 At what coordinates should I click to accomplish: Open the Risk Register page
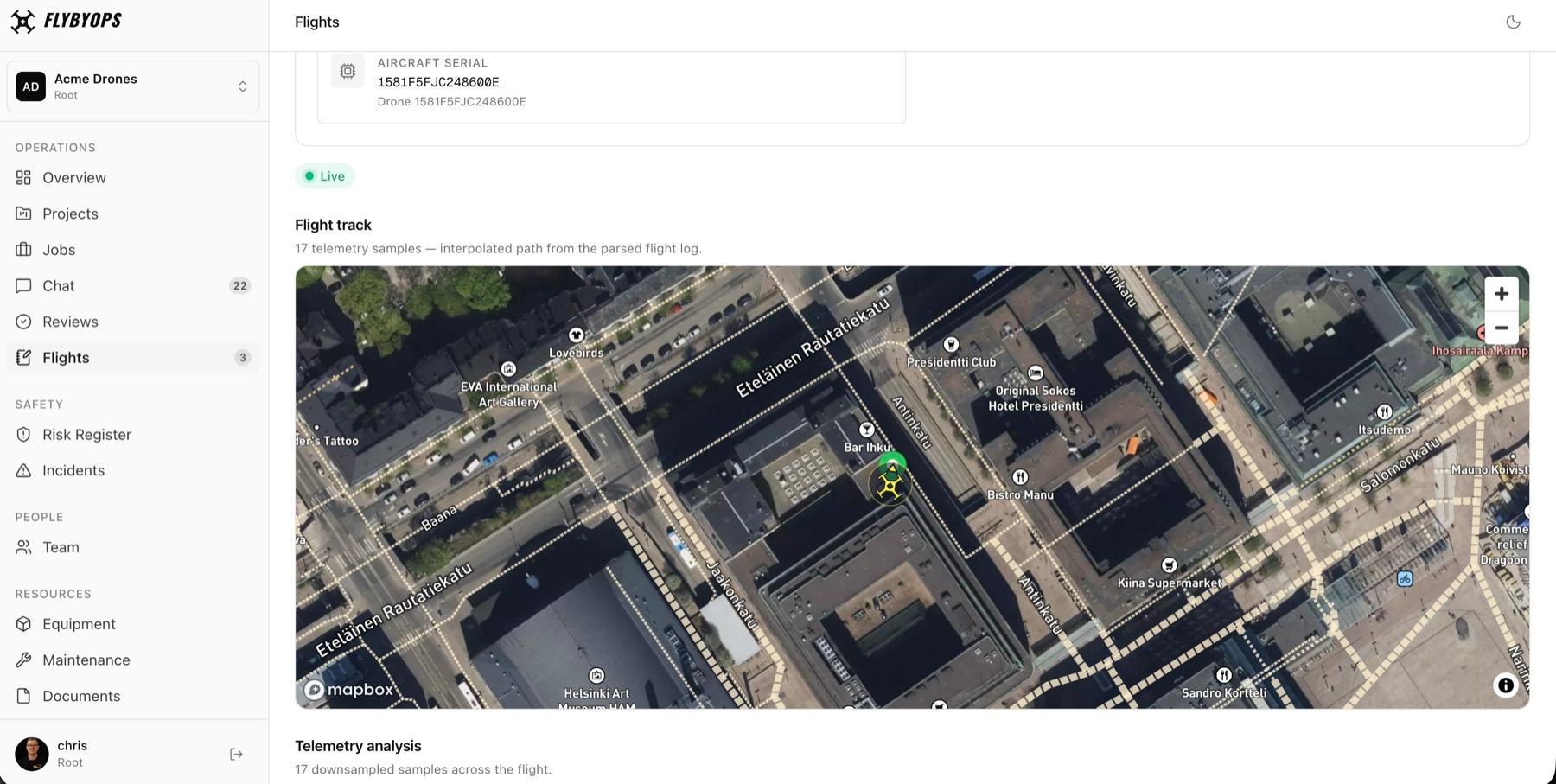(133, 434)
